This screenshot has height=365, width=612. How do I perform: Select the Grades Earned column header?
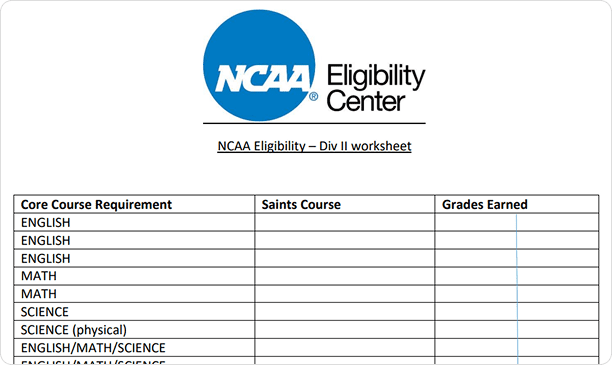[484, 205]
